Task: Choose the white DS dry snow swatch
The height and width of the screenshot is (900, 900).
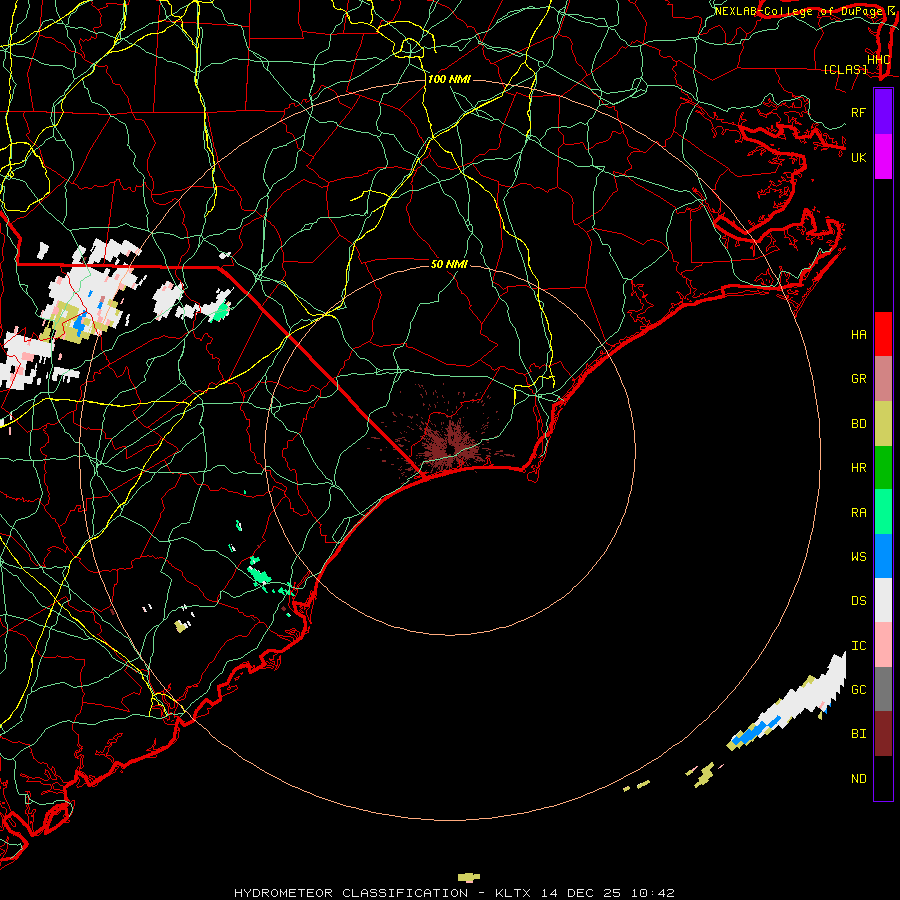Action: 883,600
